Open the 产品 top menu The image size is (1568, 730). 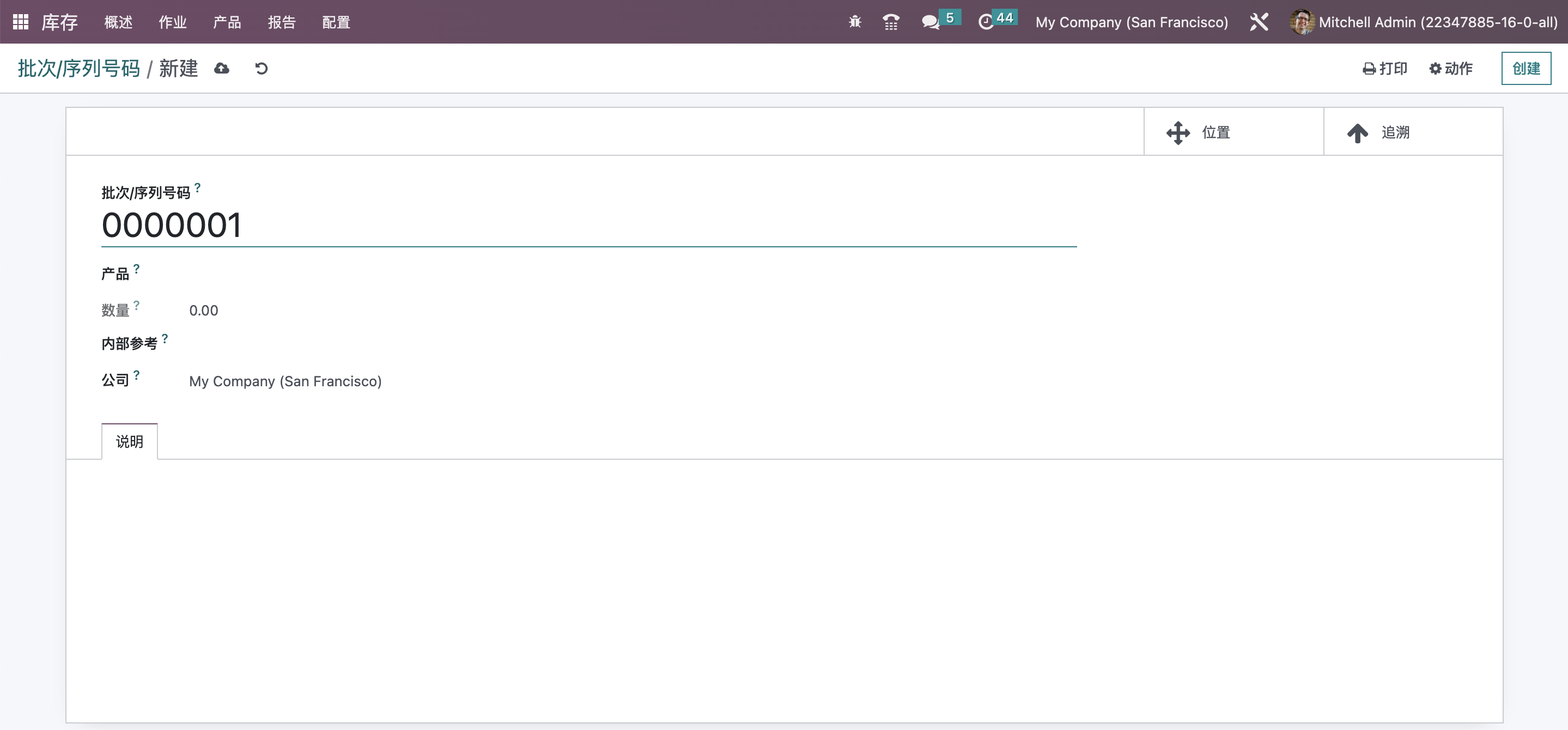tap(227, 22)
